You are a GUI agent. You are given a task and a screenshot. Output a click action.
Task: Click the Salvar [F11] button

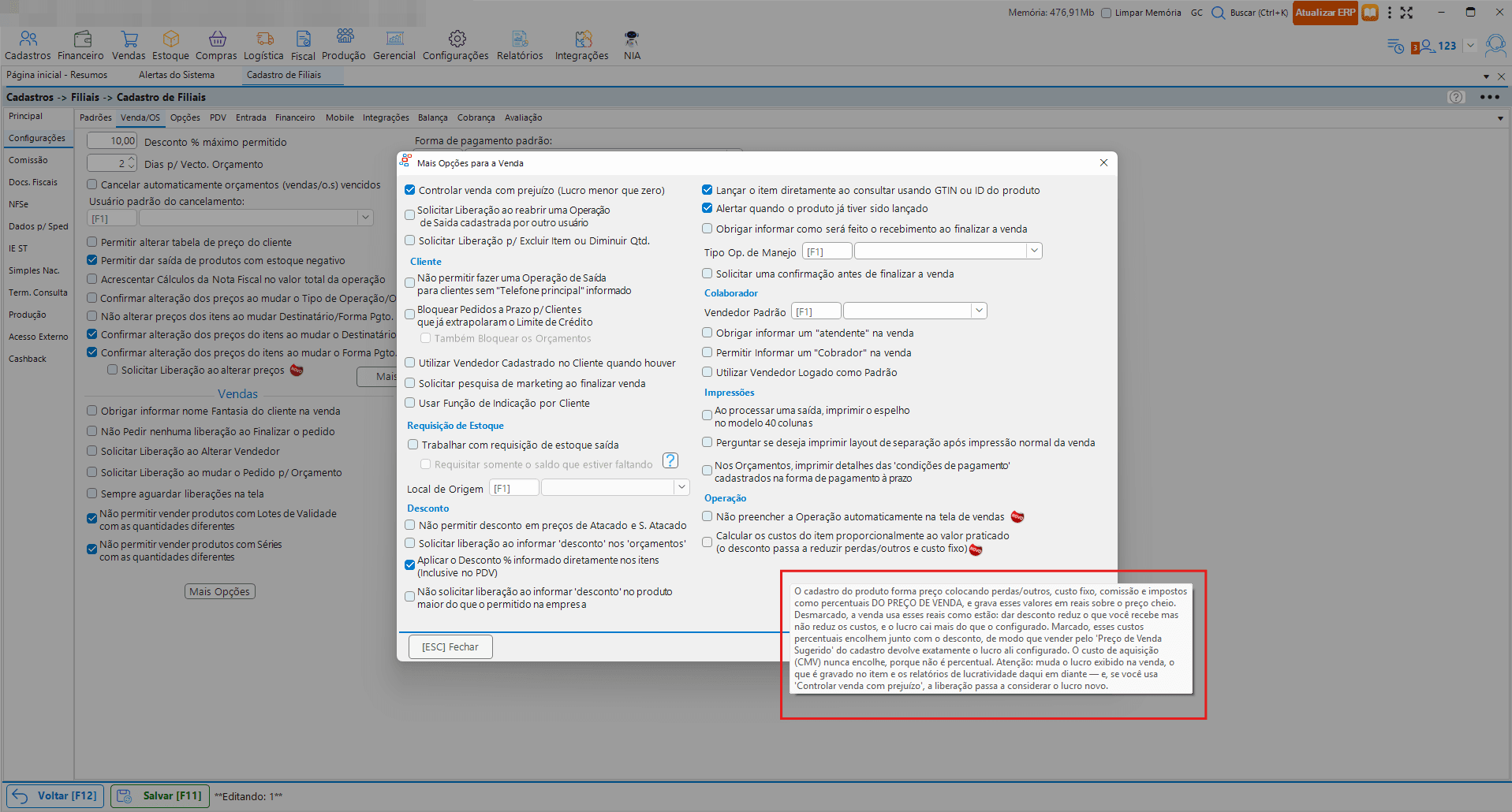pyautogui.click(x=161, y=796)
